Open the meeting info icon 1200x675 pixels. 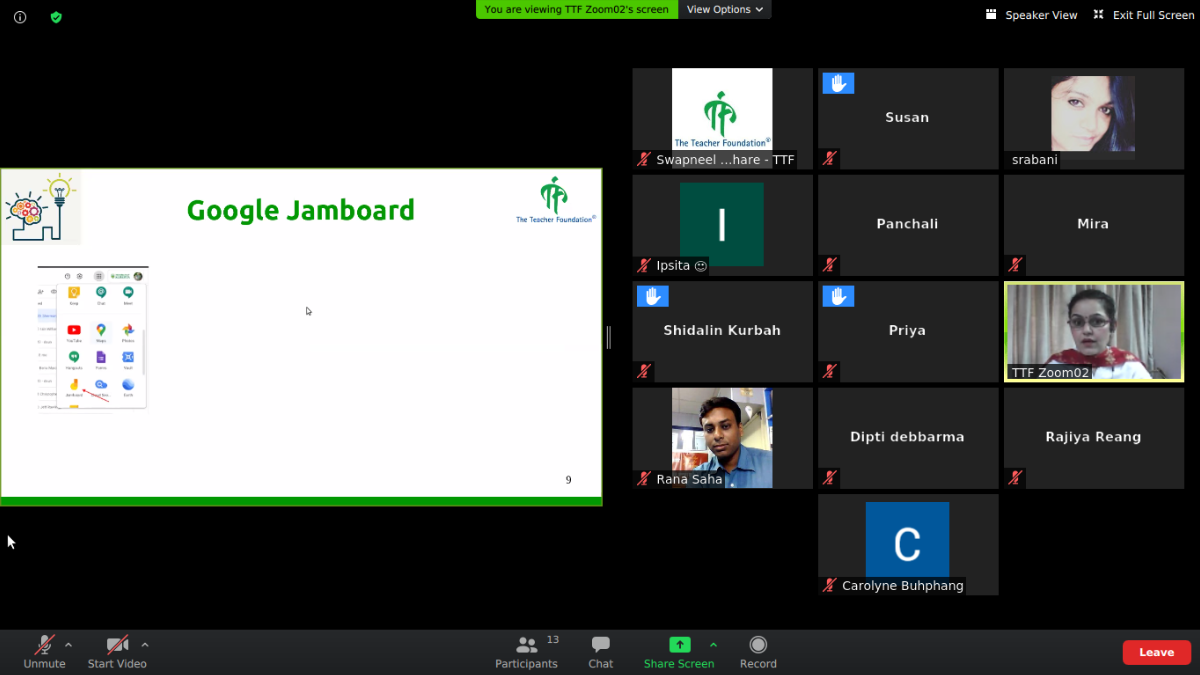pyautogui.click(x=20, y=17)
